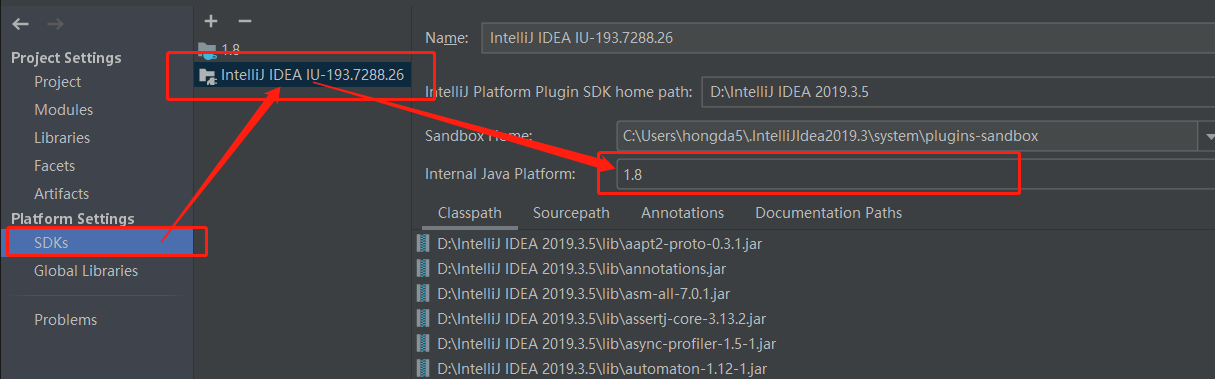The height and width of the screenshot is (379, 1215).
Task: Open Global Libraries settings
Action: 86,271
